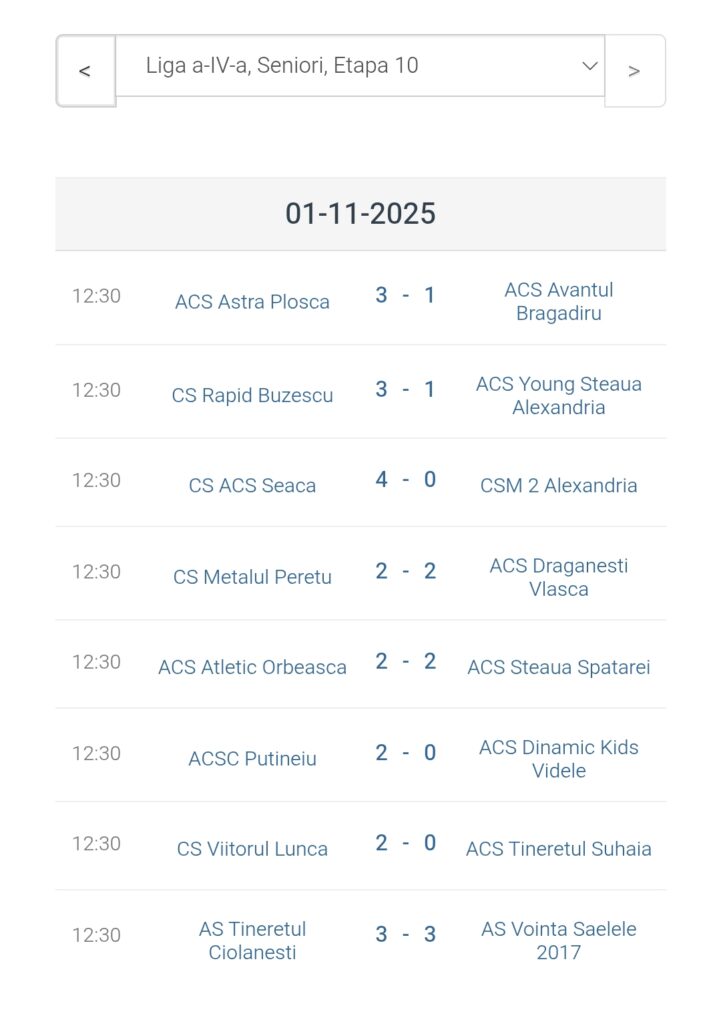Image resolution: width=721 pixels, height=1024 pixels.
Task: Open ACS Young Steaua Alexandria link
Action: pos(558,395)
